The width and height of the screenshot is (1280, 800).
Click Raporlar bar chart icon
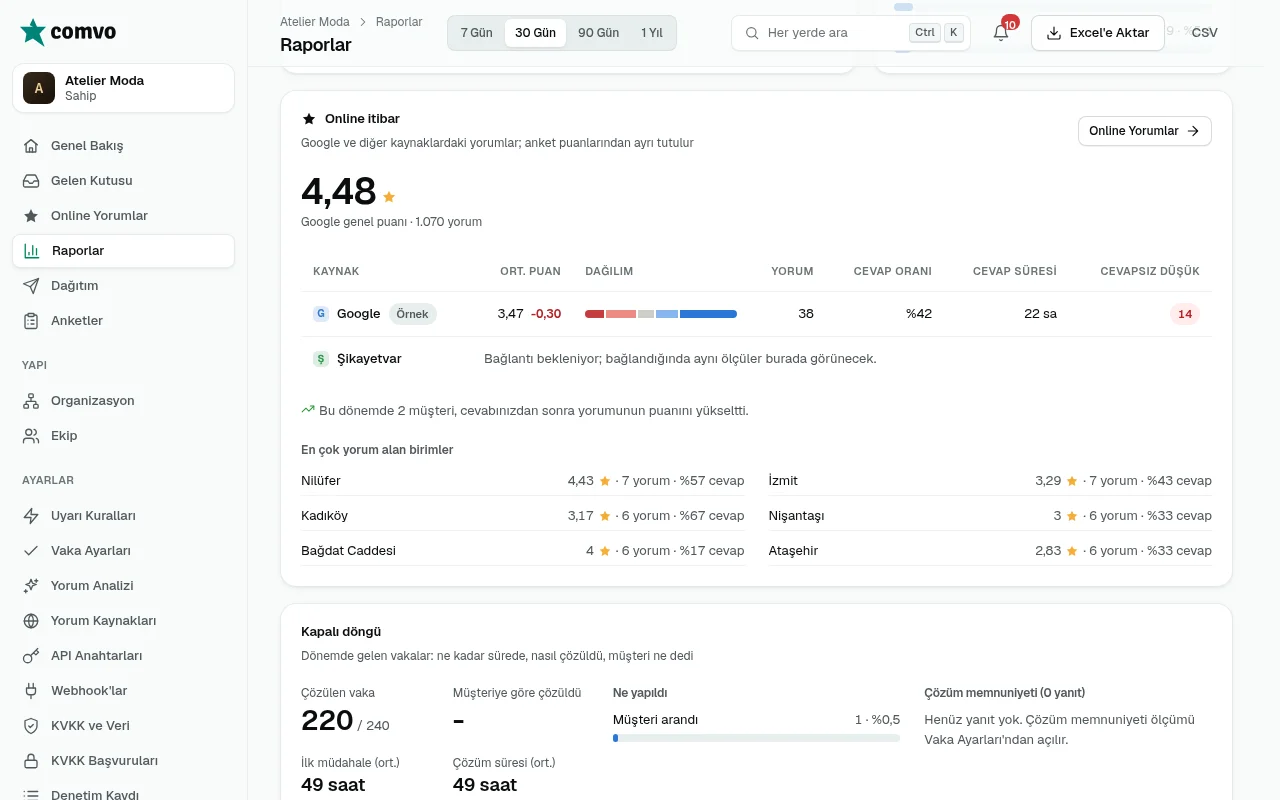coord(32,251)
